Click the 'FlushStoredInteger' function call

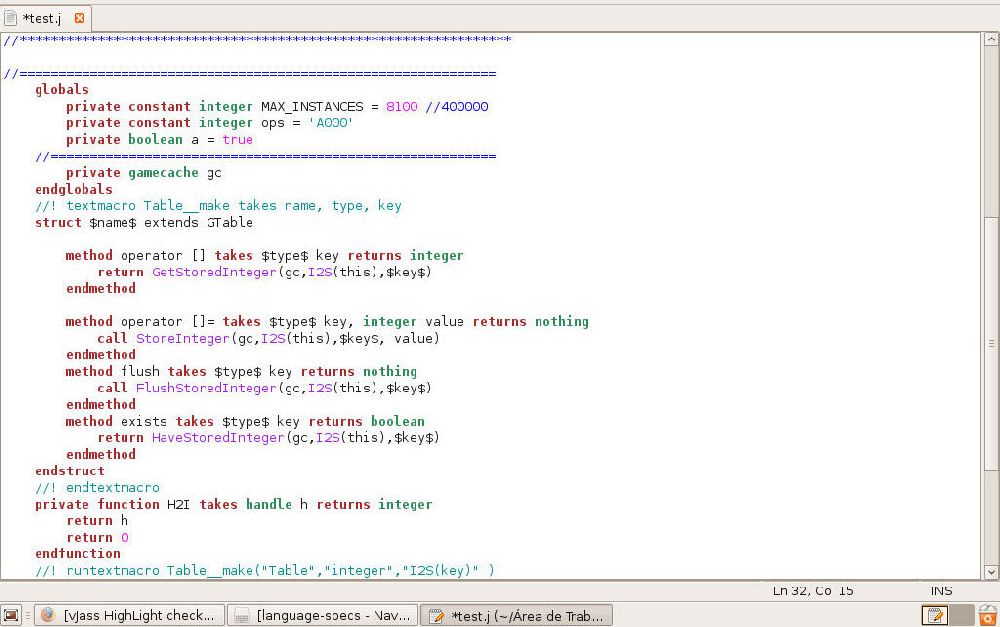click(x=206, y=388)
